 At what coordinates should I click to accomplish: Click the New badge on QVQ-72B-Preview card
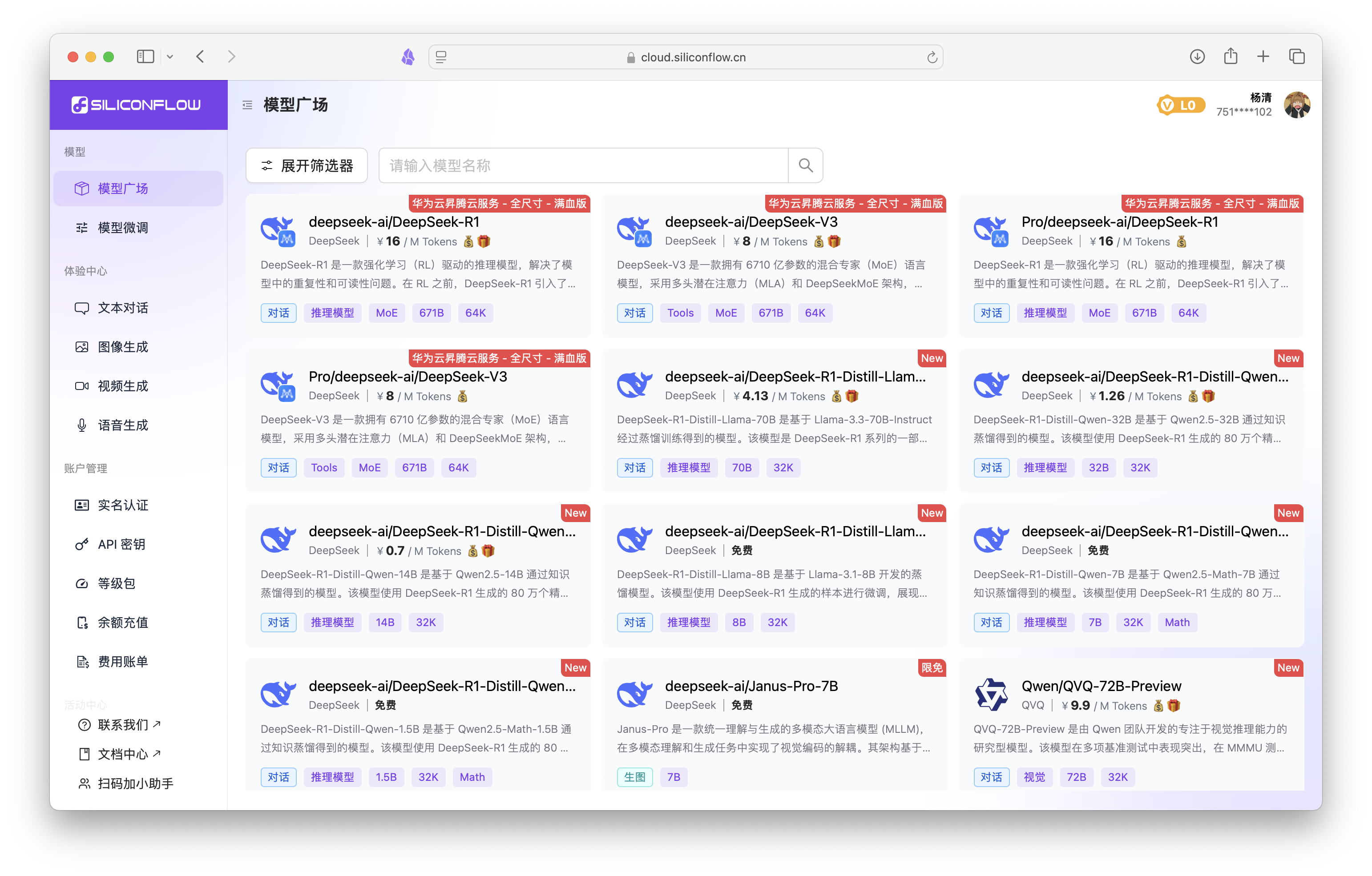1287,667
